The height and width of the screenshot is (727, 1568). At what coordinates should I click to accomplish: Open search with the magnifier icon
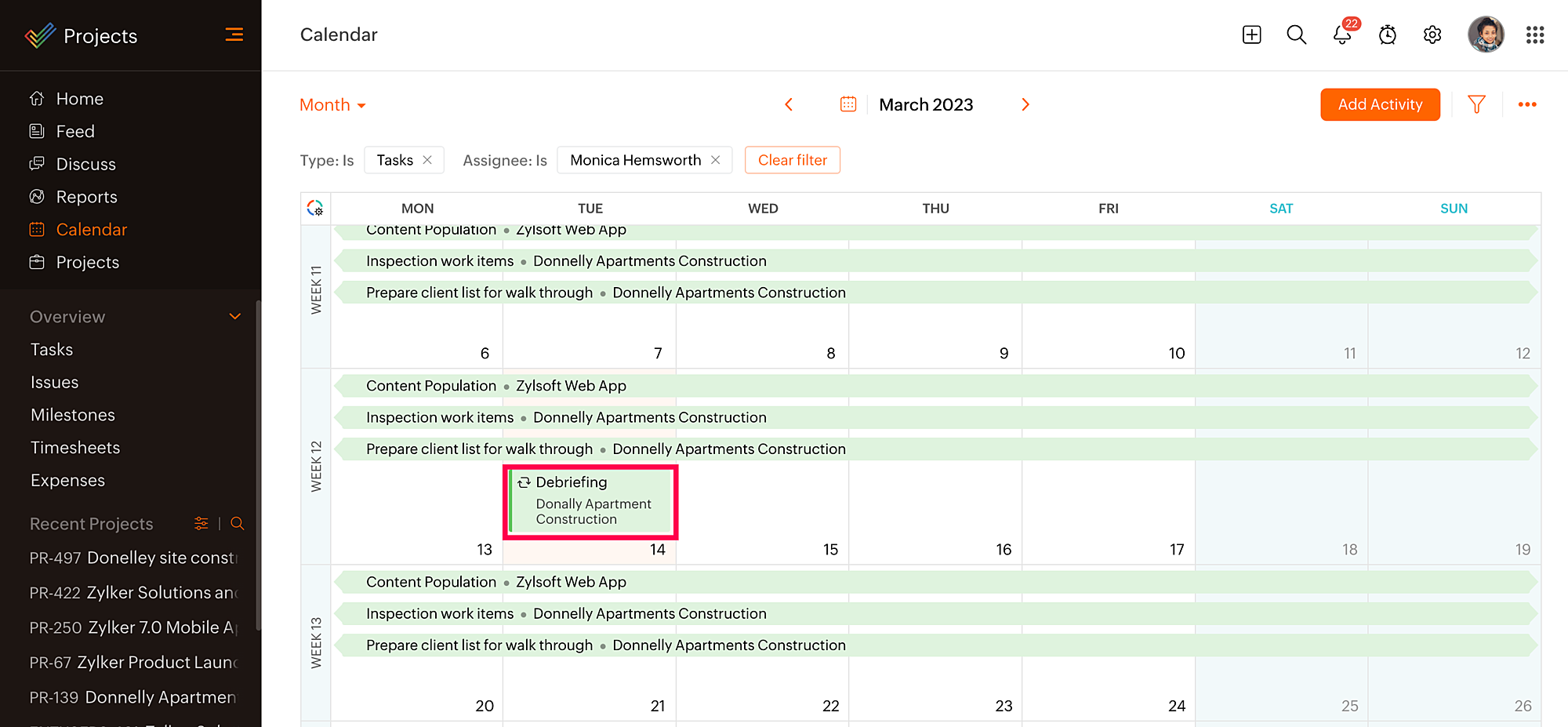(x=1296, y=35)
